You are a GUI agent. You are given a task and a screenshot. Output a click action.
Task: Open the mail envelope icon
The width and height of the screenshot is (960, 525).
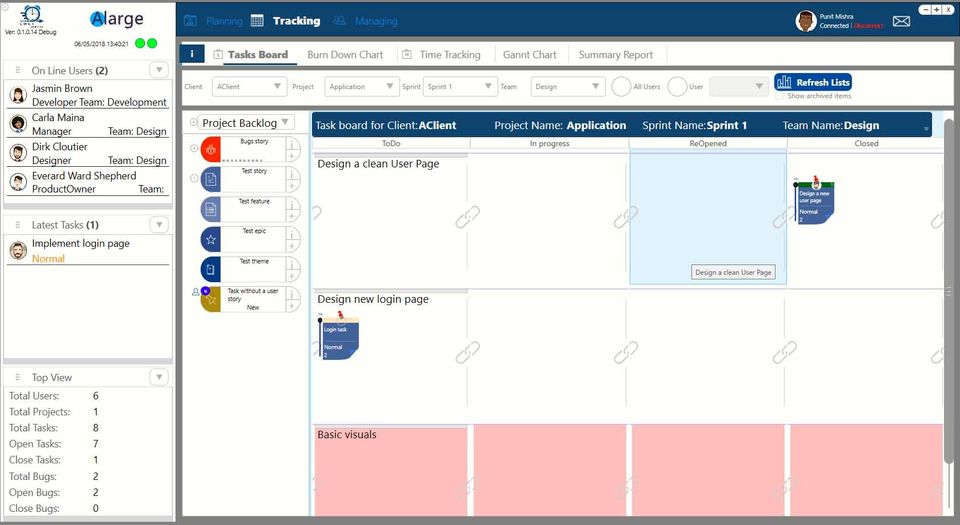point(901,21)
